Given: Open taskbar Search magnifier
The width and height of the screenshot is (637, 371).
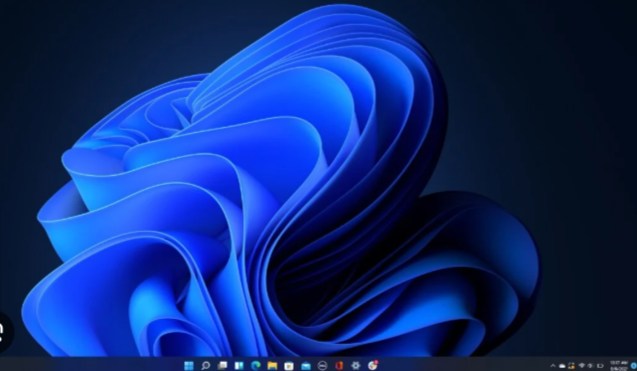Looking at the screenshot, I should (x=206, y=365).
